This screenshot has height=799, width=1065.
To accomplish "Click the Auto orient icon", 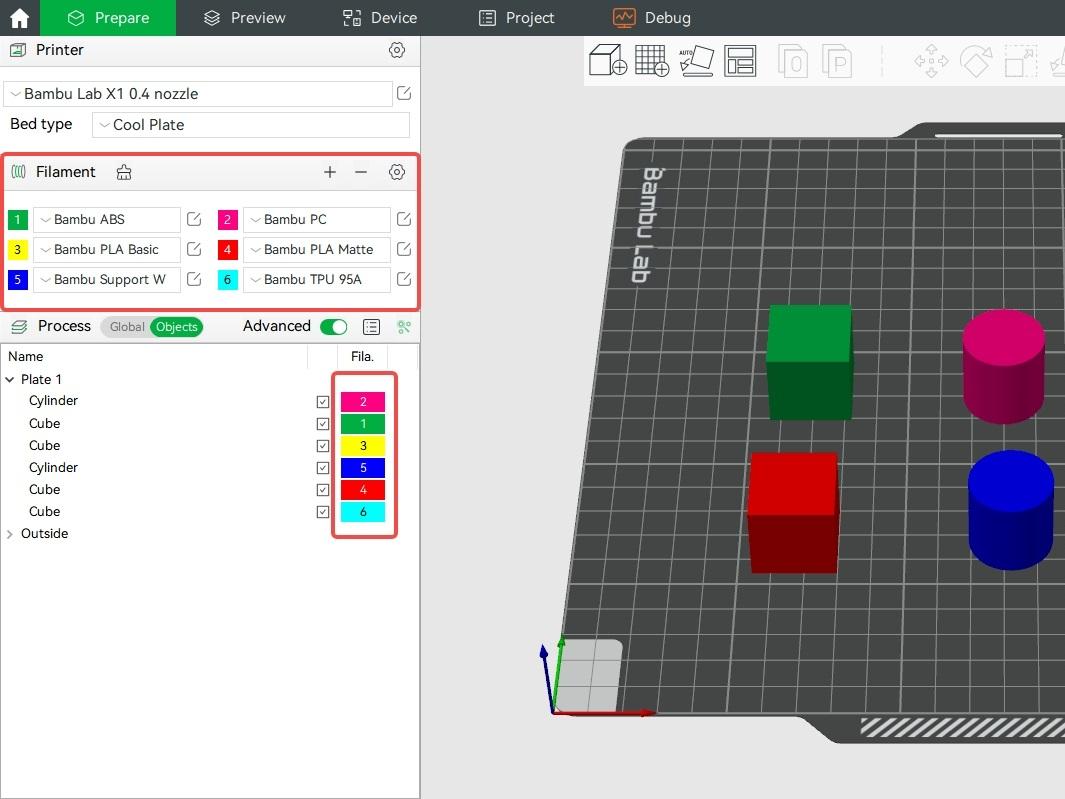I will tap(696, 60).
